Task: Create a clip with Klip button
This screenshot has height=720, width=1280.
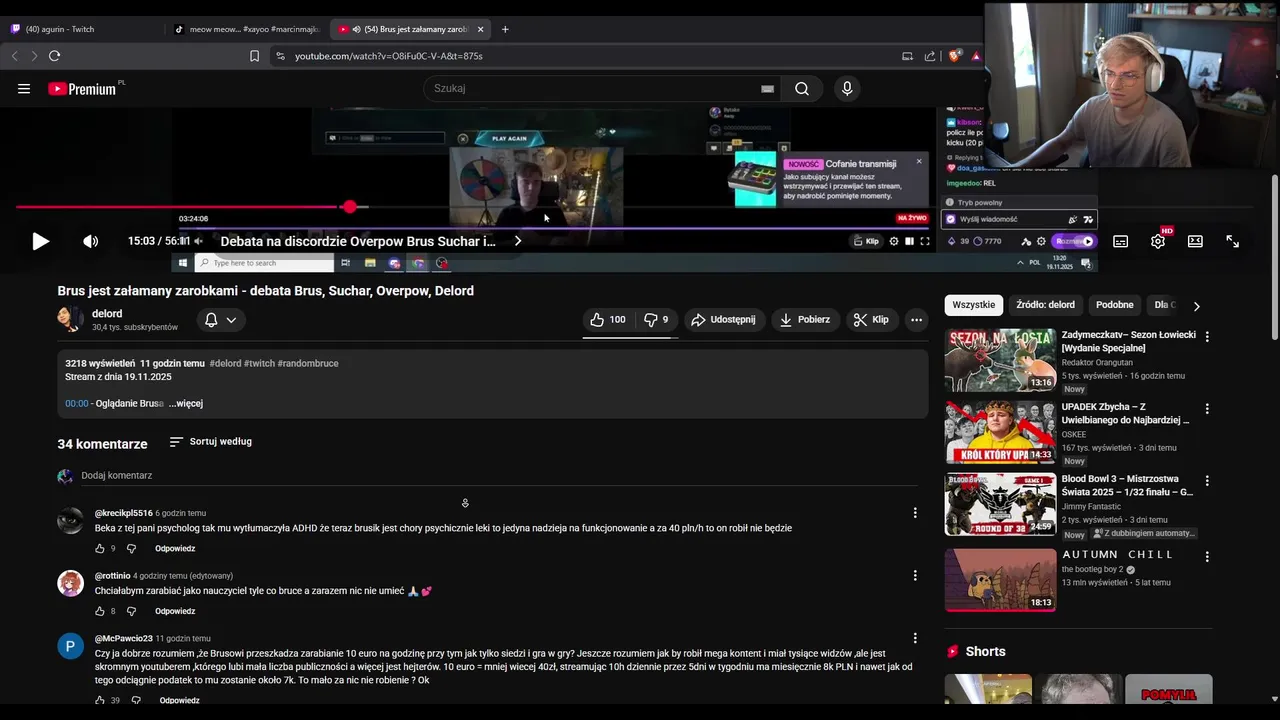Action: click(871, 320)
